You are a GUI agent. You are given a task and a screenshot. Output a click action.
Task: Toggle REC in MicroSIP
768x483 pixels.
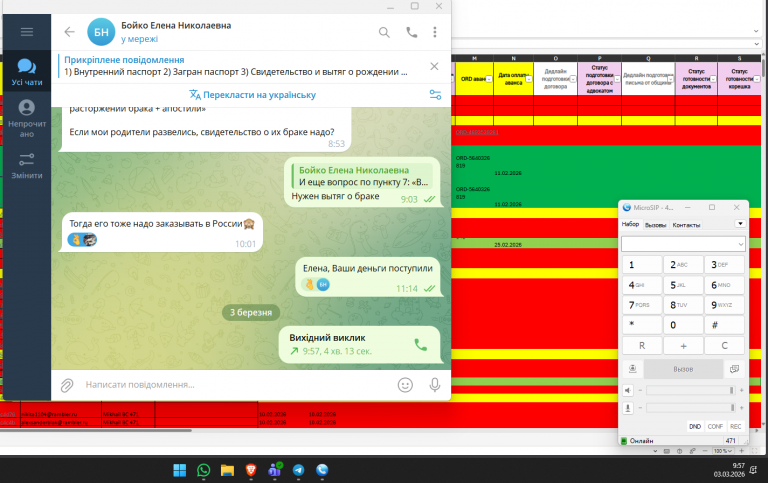[735, 427]
